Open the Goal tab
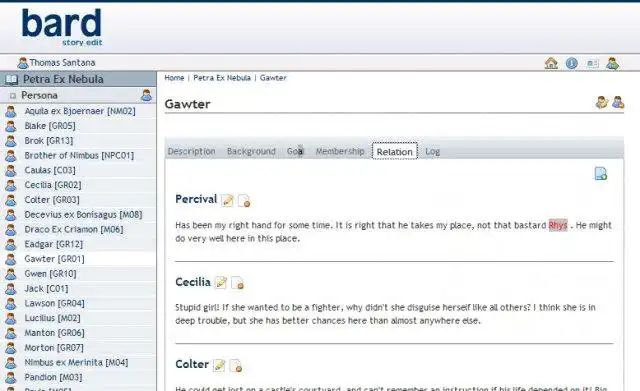Screen dimensions: 640x391 click(x=295, y=151)
